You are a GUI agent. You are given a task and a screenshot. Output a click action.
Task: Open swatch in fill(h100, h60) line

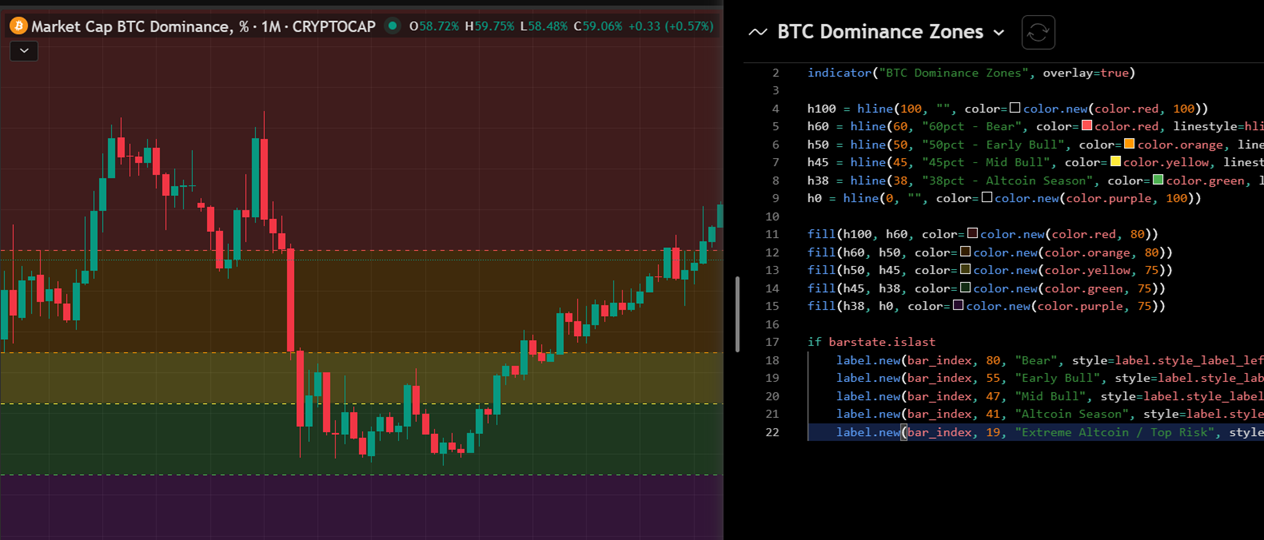973,234
